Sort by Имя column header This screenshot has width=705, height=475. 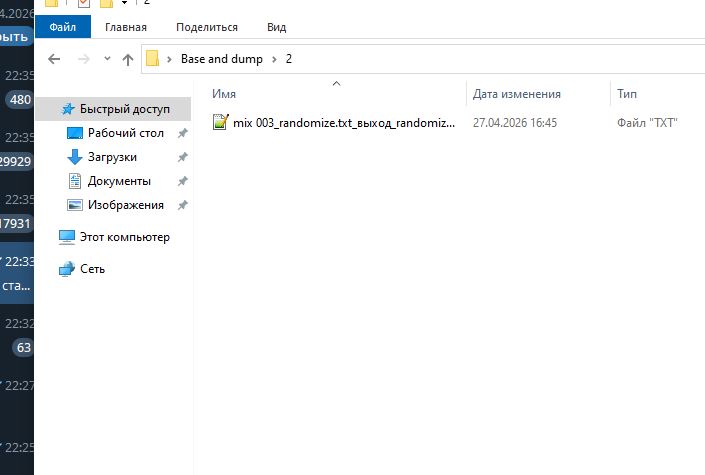click(x=224, y=94)
